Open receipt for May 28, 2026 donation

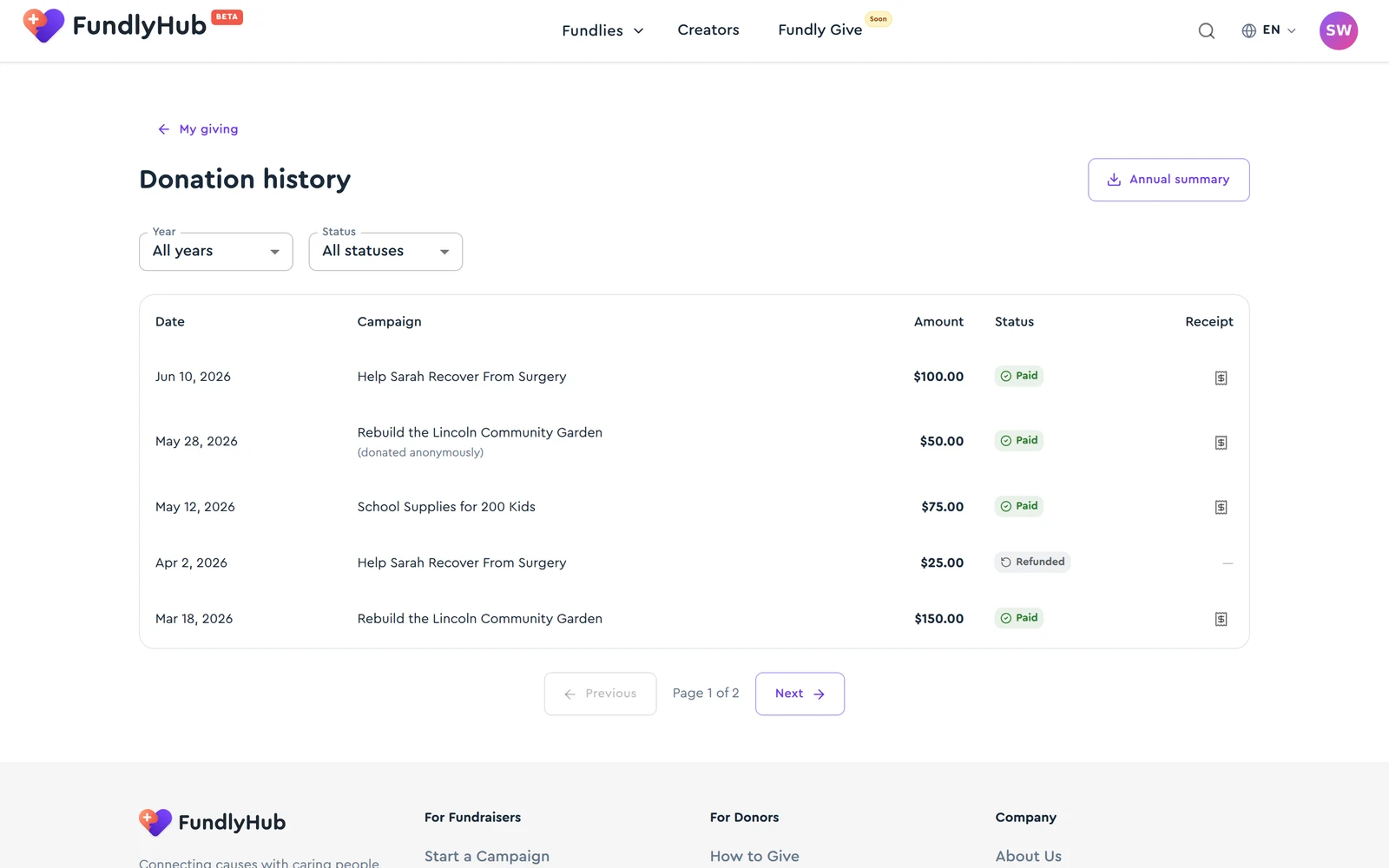[1221, 443]
